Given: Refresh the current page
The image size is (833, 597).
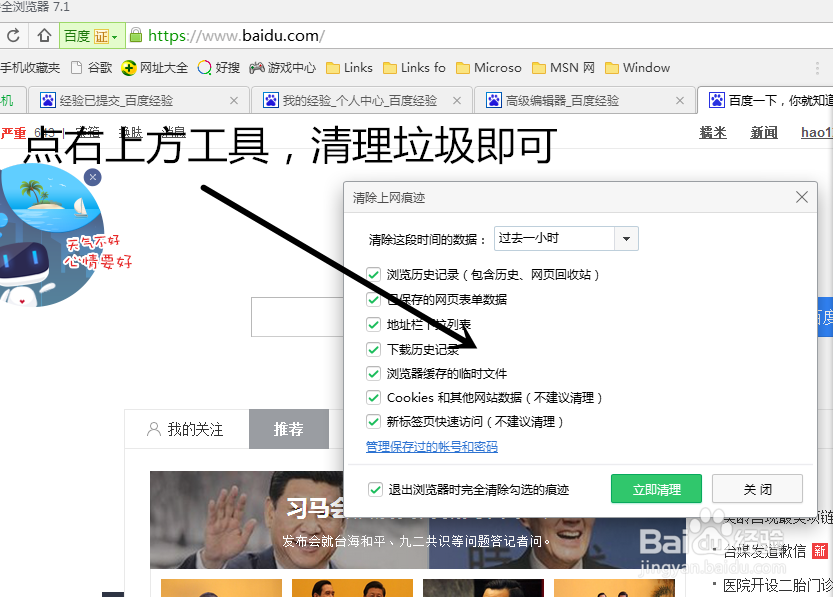Looking at the screenshot, I should pyautogui.click(x=13, y=33).
